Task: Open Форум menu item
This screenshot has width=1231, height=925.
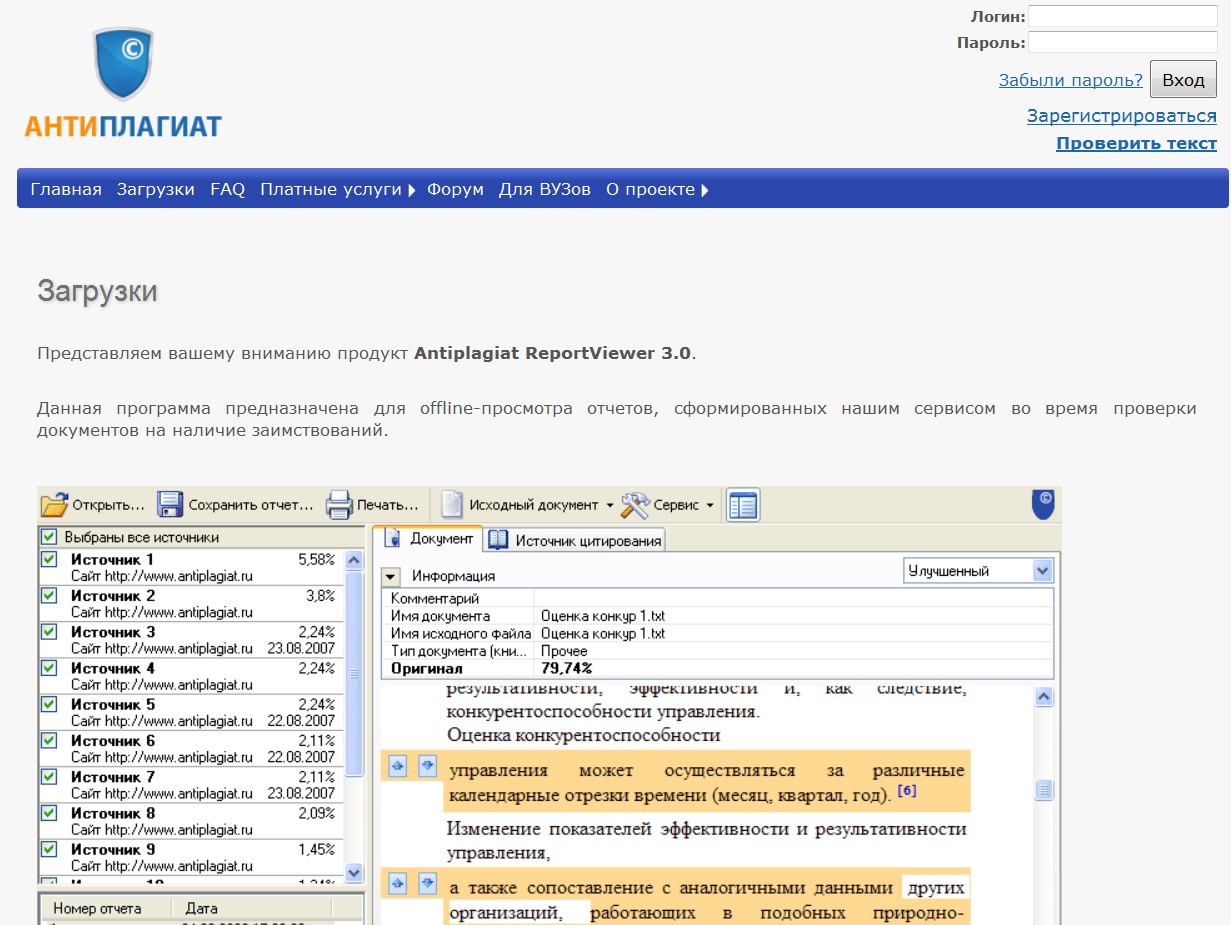Action: [x=455, y=190]
